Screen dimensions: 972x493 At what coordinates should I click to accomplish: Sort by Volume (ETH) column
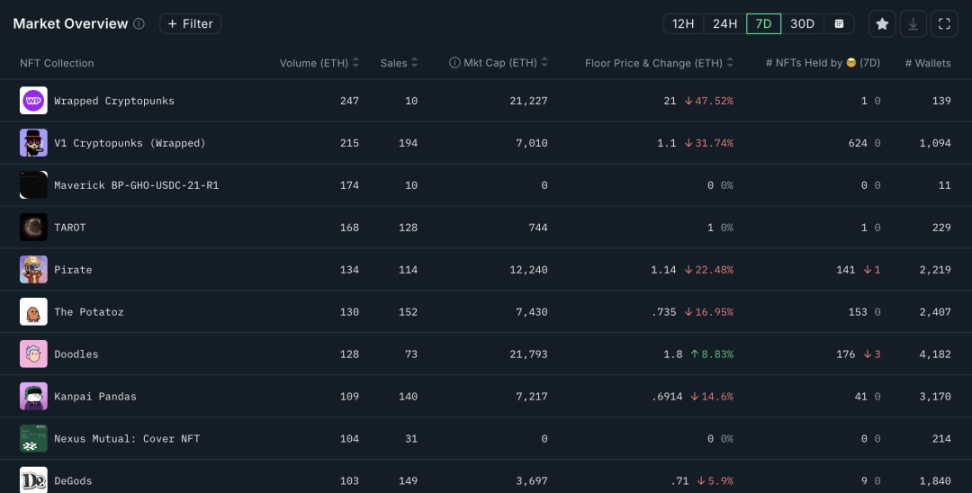tap(319, 63)
